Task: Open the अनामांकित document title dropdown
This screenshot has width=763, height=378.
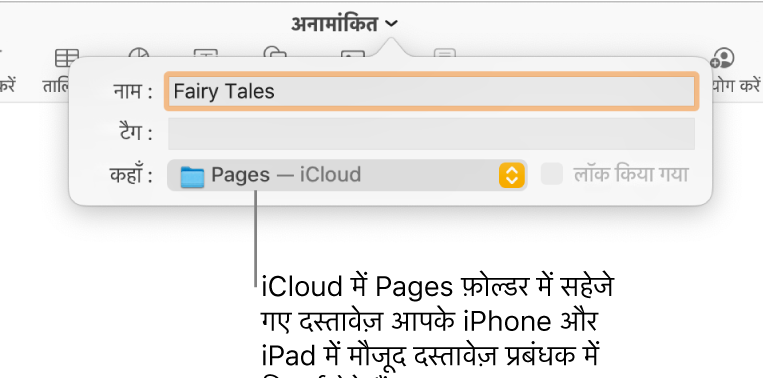Action: (345, 23)
